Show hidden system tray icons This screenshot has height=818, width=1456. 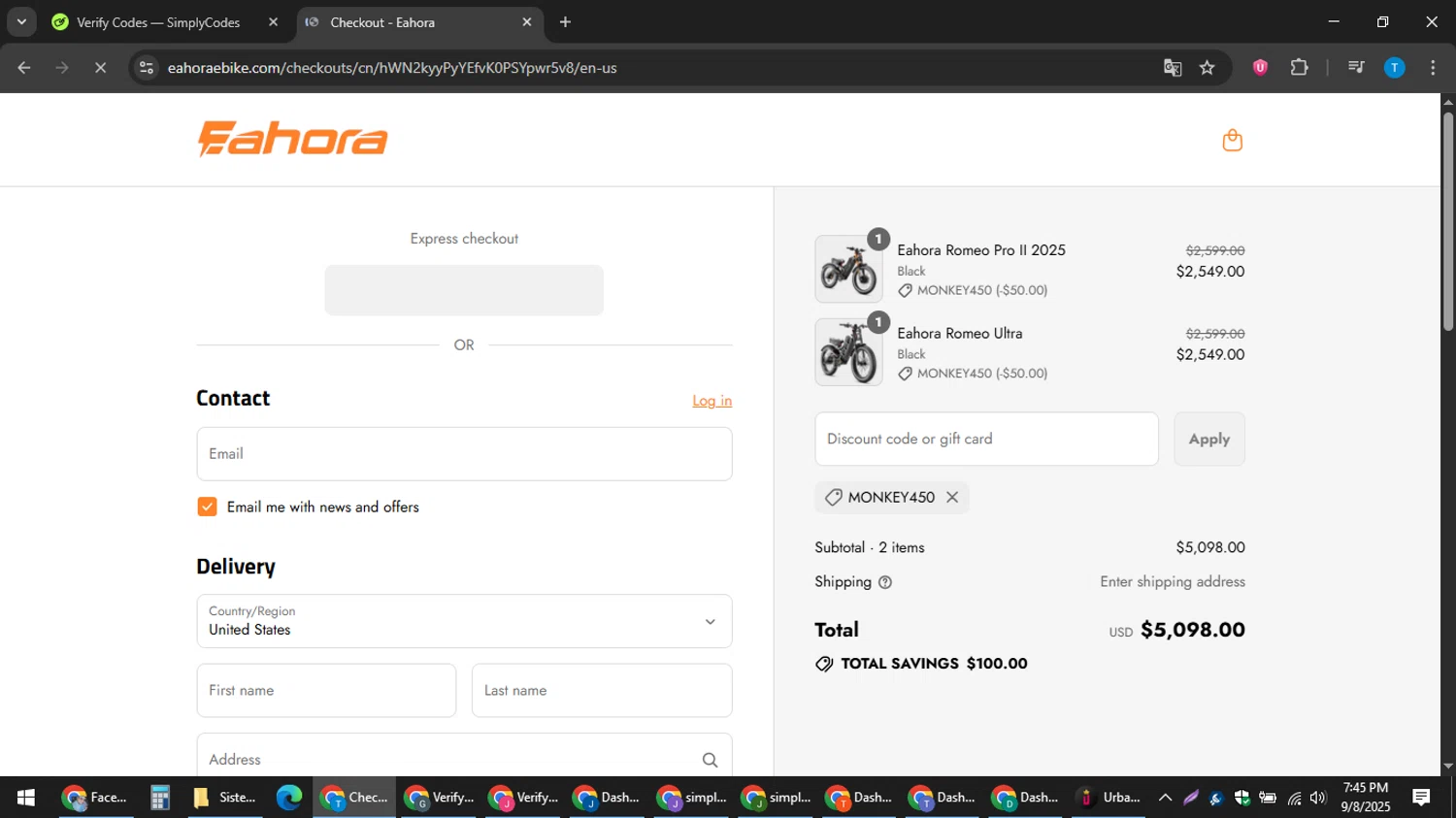pyautogui.click(x=1165, y=798)
